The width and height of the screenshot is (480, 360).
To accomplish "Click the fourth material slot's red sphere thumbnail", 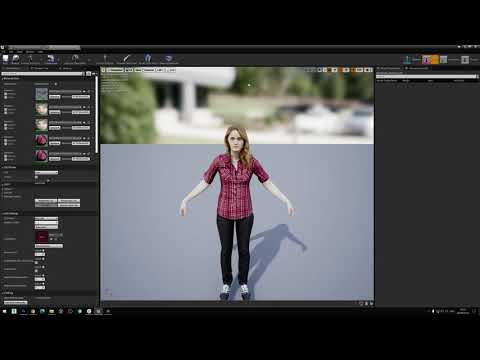I will (42, 140).
